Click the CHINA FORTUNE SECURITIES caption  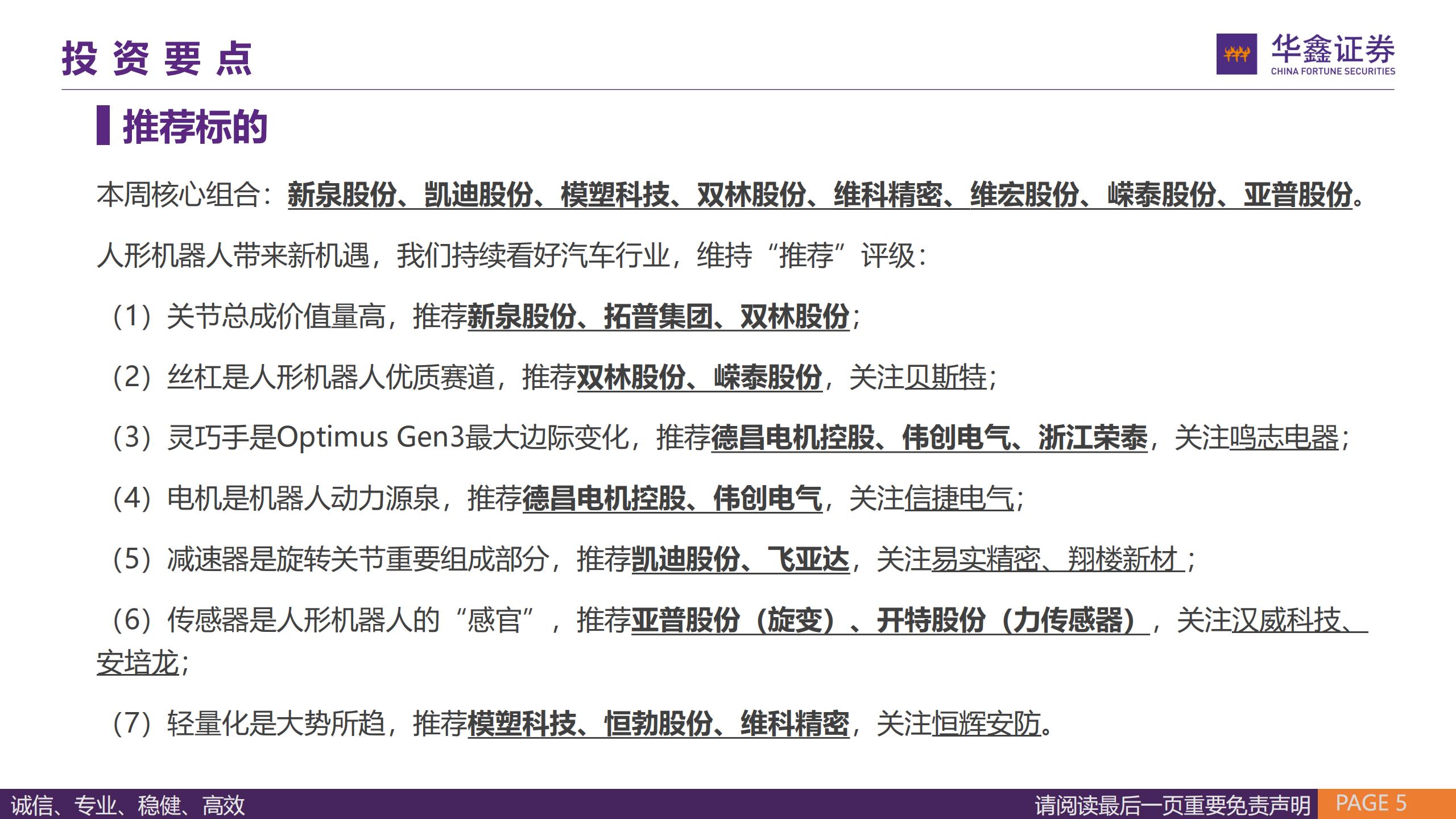pyautogui.click(x=1333, y=71)
